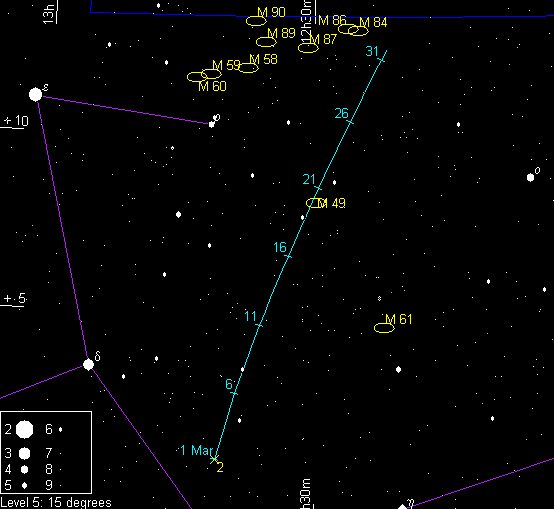Click the epsilon Virginis star
Viewport: 554px width, 509px height.
click(x=35, y=94)
